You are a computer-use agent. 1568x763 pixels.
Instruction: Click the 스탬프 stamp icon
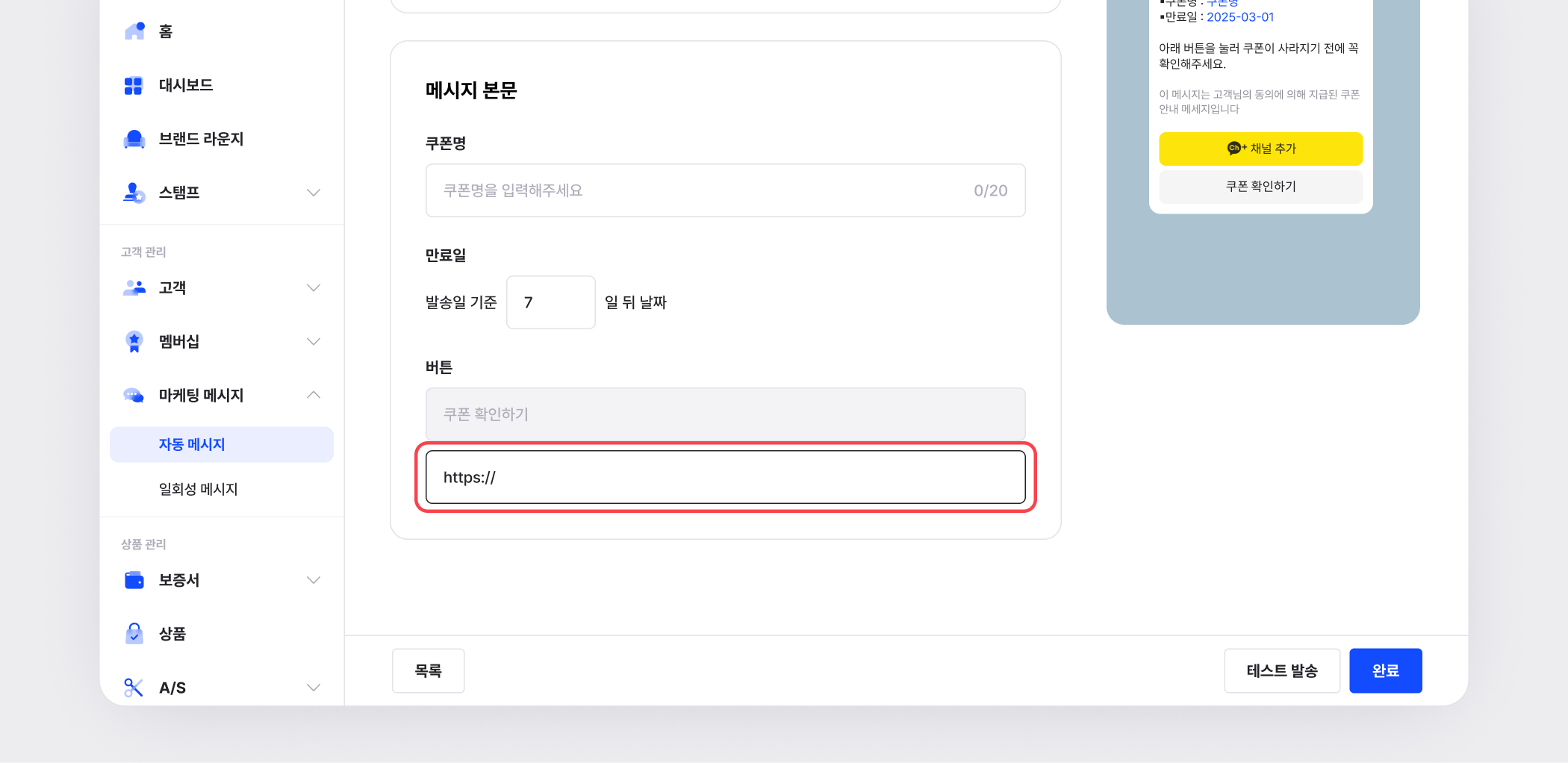[134, 193]
